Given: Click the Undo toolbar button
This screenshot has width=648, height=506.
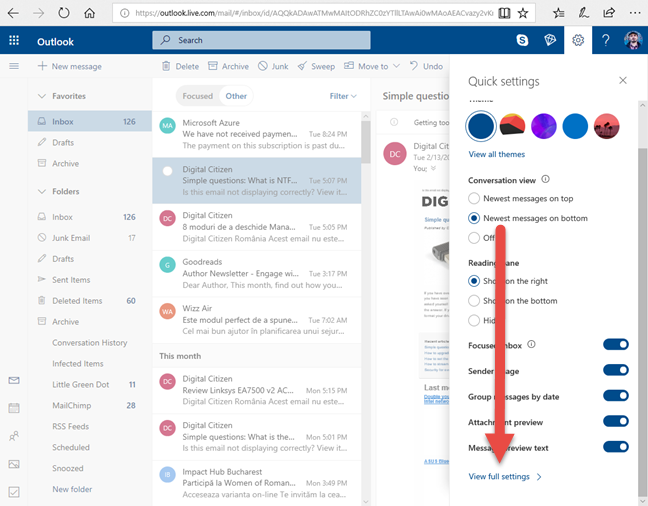Looking at the screenshot, I should click(x=426, y=66).
